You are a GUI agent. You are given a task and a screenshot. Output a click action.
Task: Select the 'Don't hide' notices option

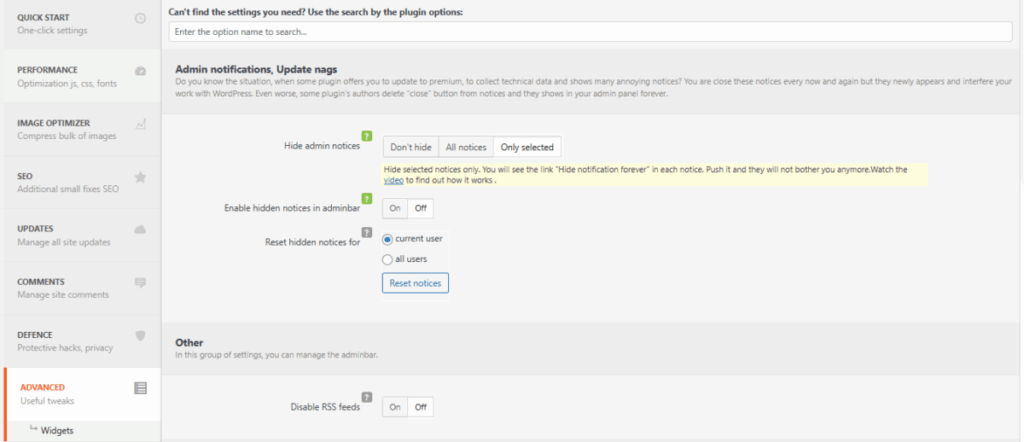click(x=410, y=147)
